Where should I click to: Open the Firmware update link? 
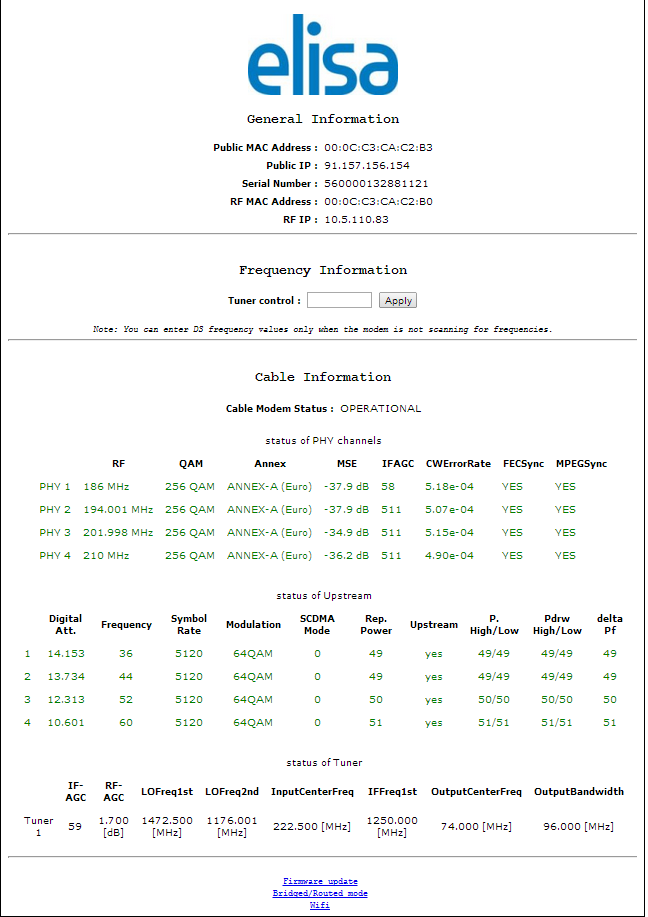tap(320, 881)
